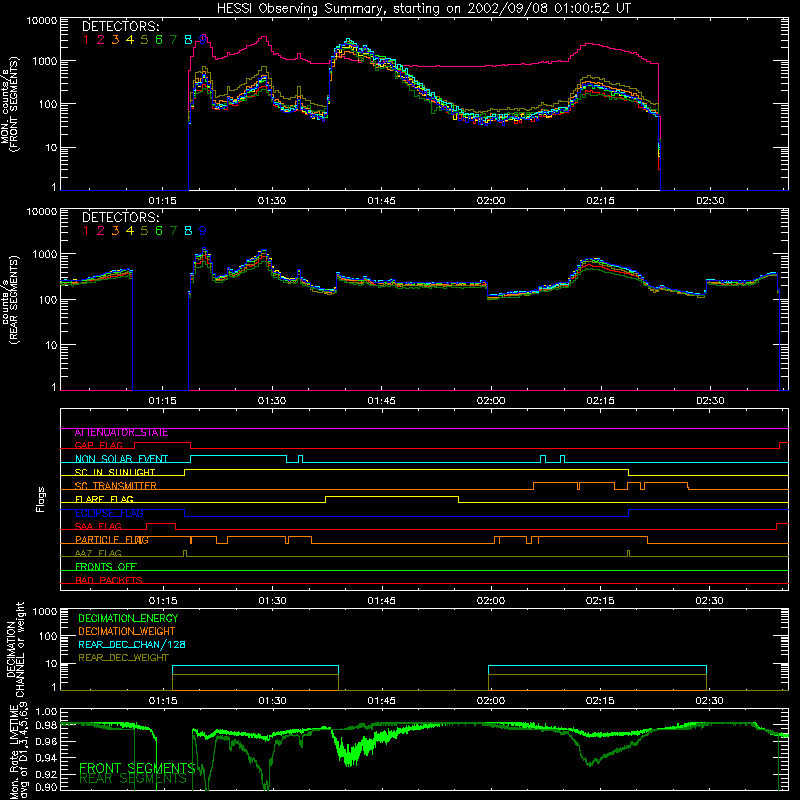This screenshot has width=800, height=800.
Task: Click 01:15 tick label under flags panel
Action: (162, 601)
